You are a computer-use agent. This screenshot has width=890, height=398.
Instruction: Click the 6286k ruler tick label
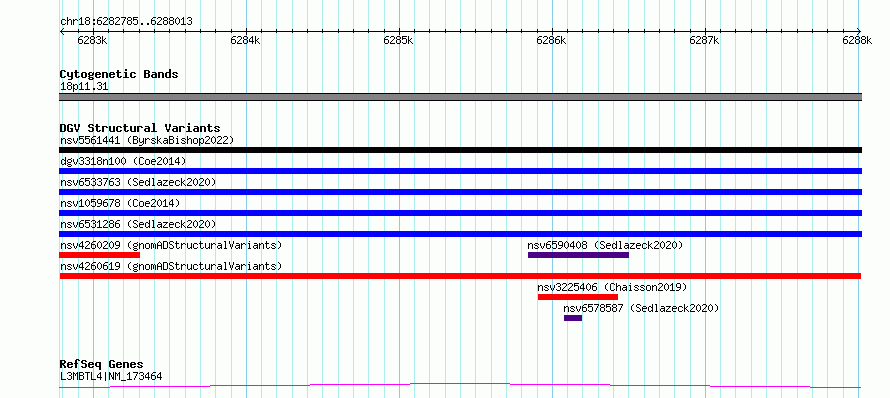552,40
